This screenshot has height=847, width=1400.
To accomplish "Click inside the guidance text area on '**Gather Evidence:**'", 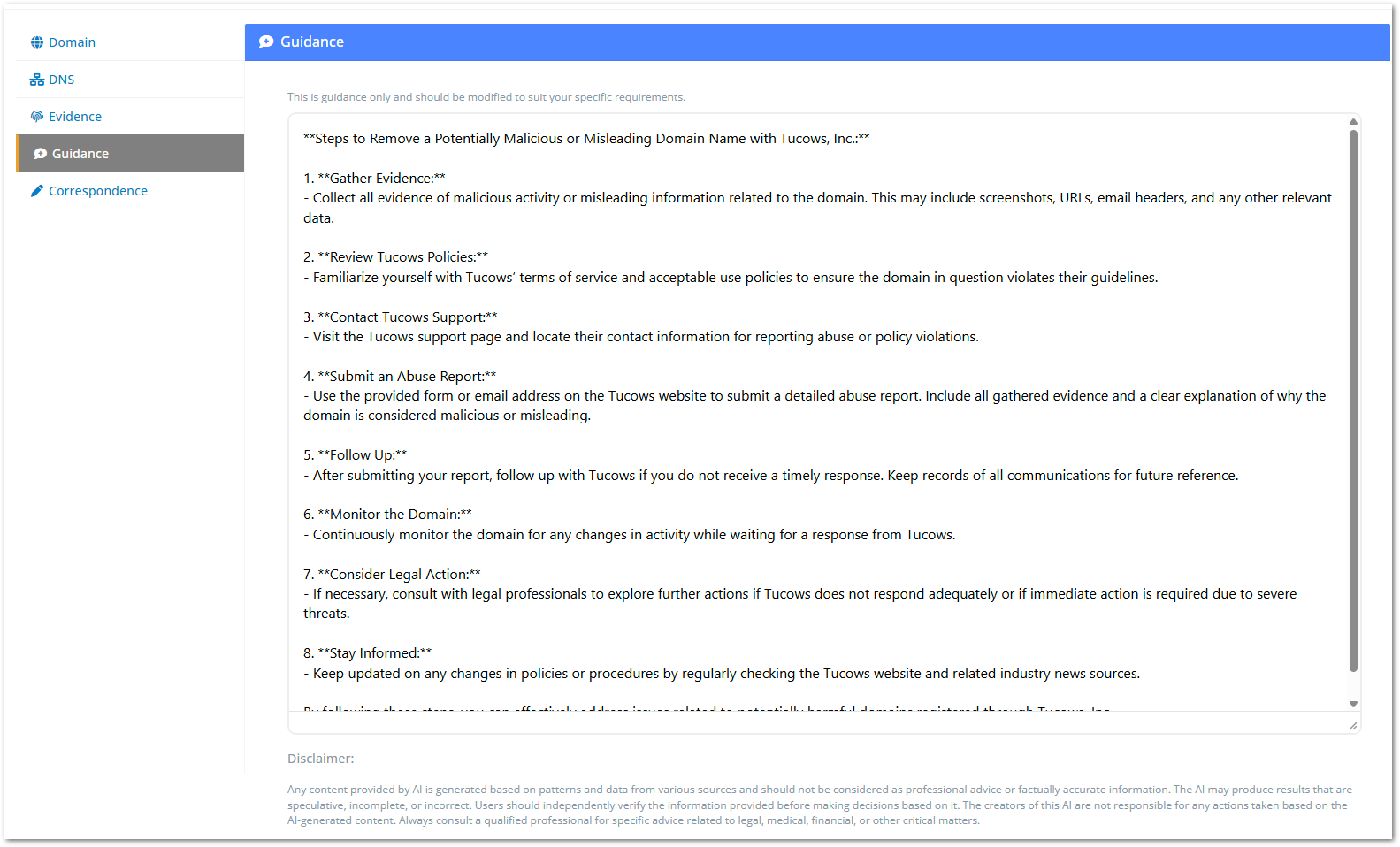I will 381,179.
